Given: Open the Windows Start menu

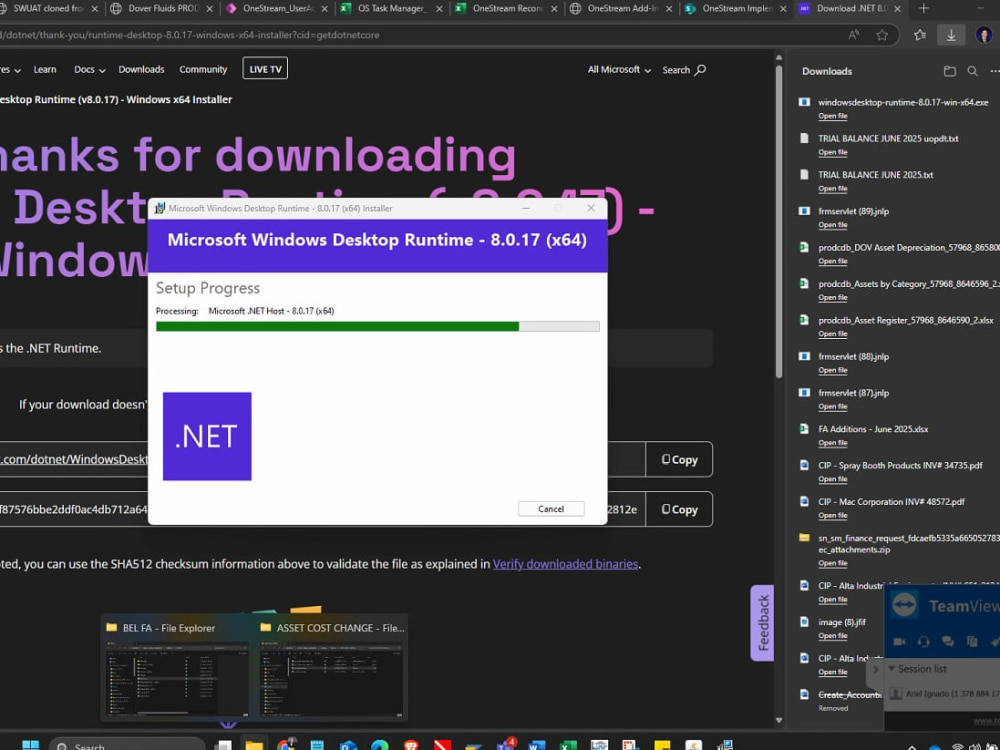Looking at the screenshot, I should point(31,744).
